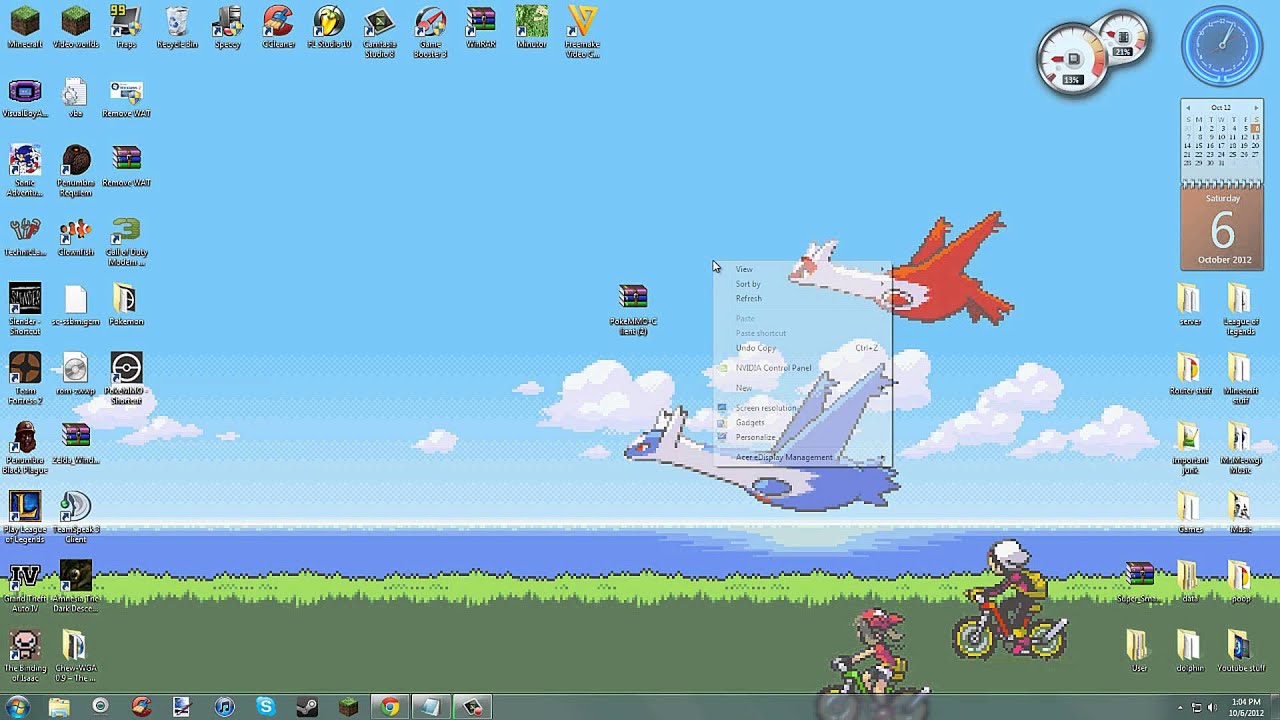Screen dimensions: 1280x720
Task: Choose Undo Copy in the context menu
Action: pyautogui.click(x=801, y=348)
